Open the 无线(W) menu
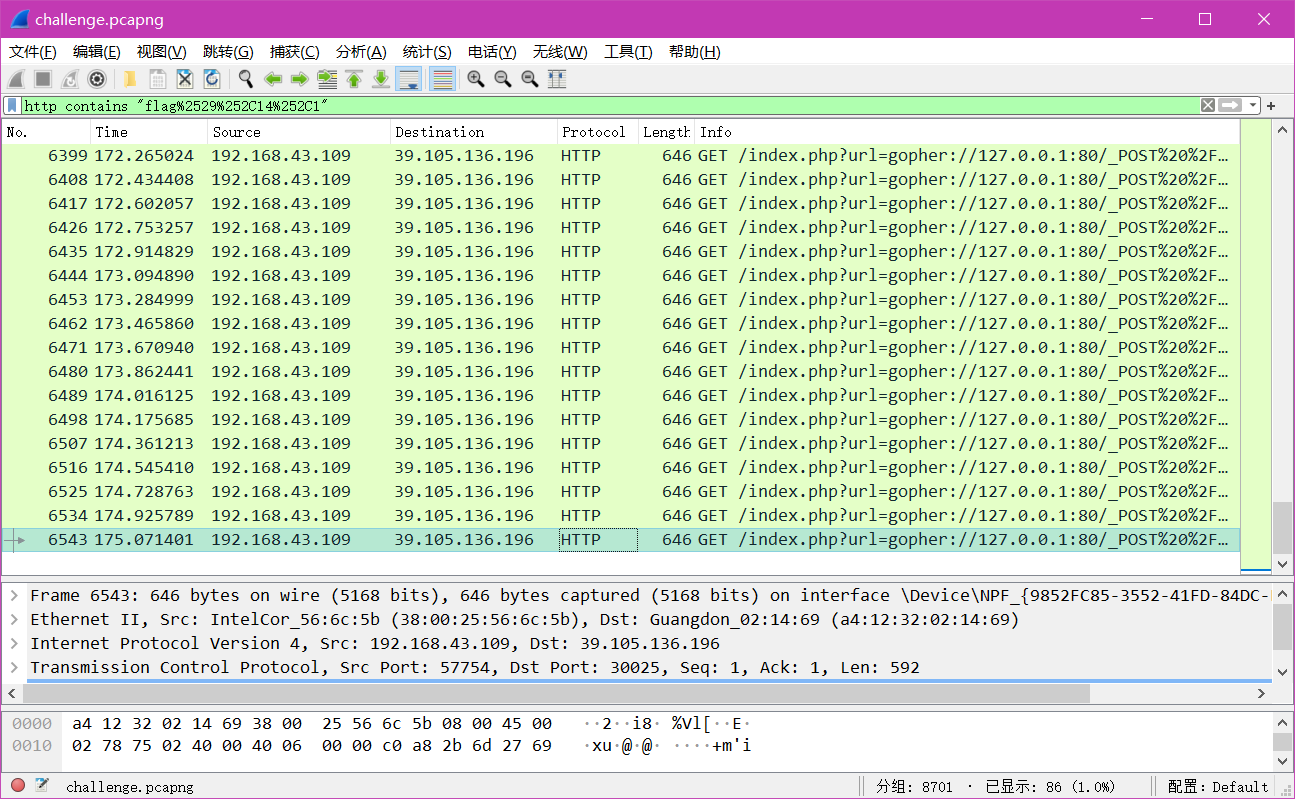The image size is (1295, 799). coord(560,52)
